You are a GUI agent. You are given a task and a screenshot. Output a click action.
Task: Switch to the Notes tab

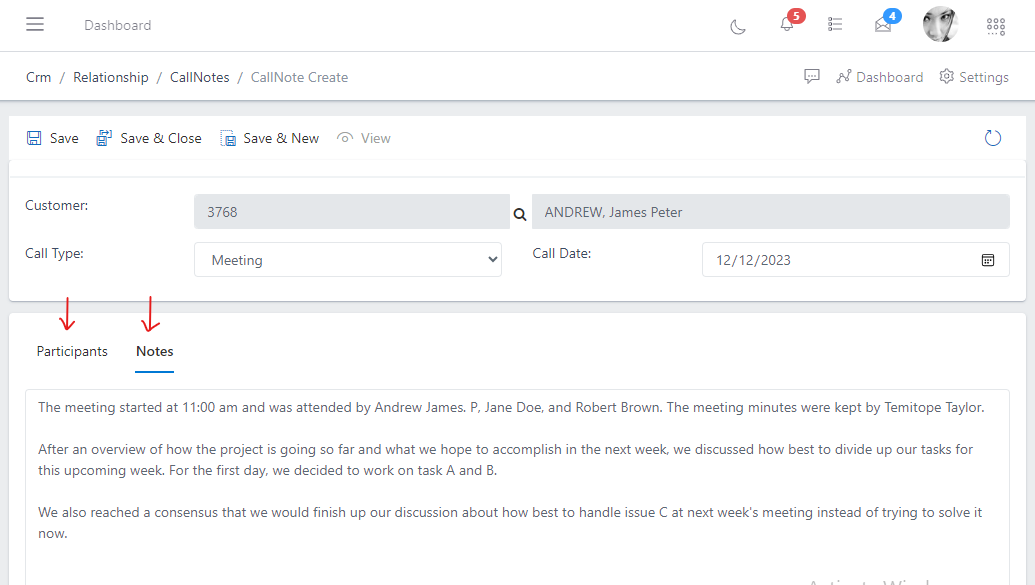pos(154,351)
